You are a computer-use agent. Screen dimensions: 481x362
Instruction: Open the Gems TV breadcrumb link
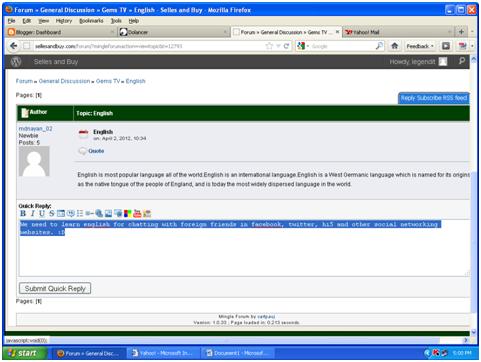[108, 81]
